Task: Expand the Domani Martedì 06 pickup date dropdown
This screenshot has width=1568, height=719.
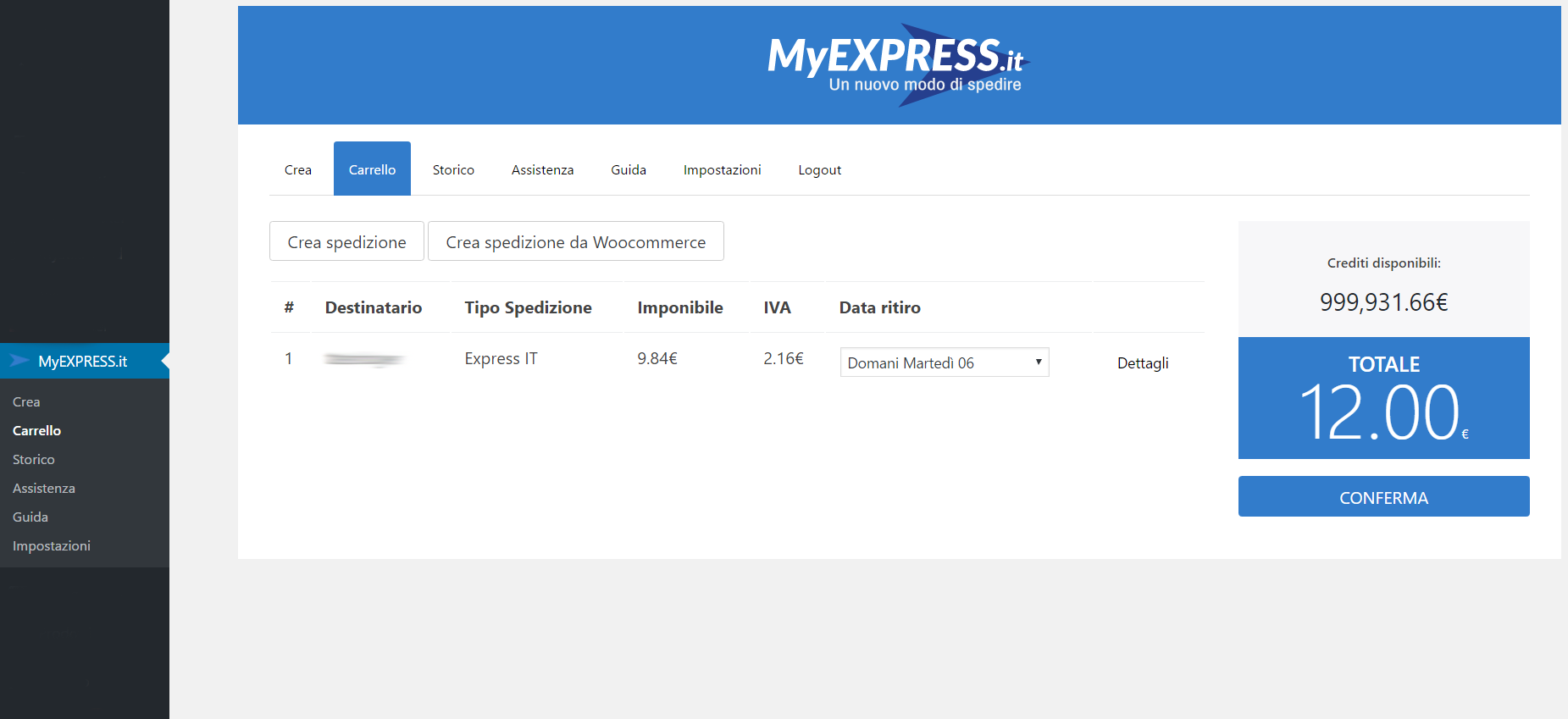Action: 945,362
